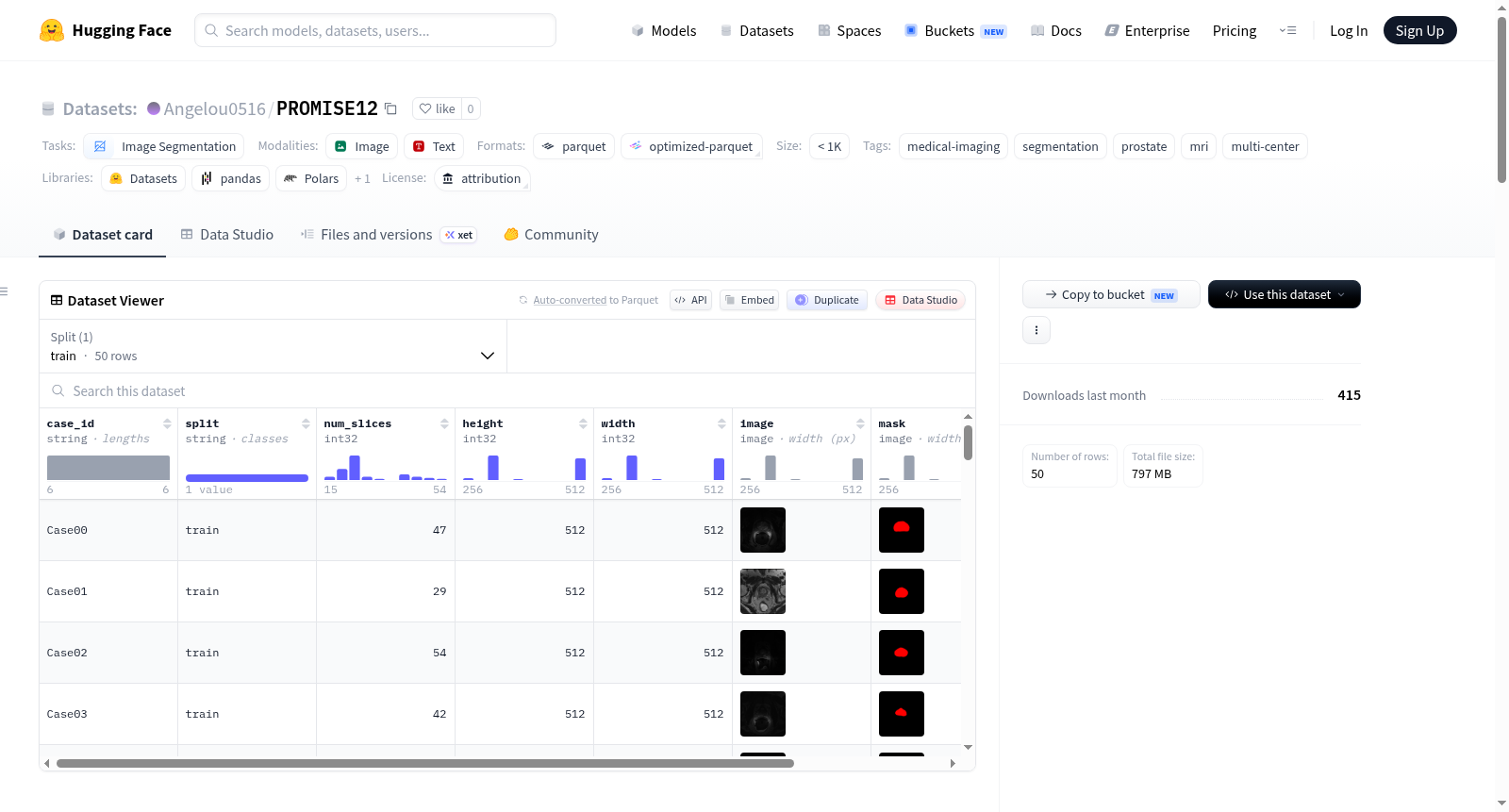1509x812 pixels.
Task: Go to the Pricing page
Action: [1235, 30]
